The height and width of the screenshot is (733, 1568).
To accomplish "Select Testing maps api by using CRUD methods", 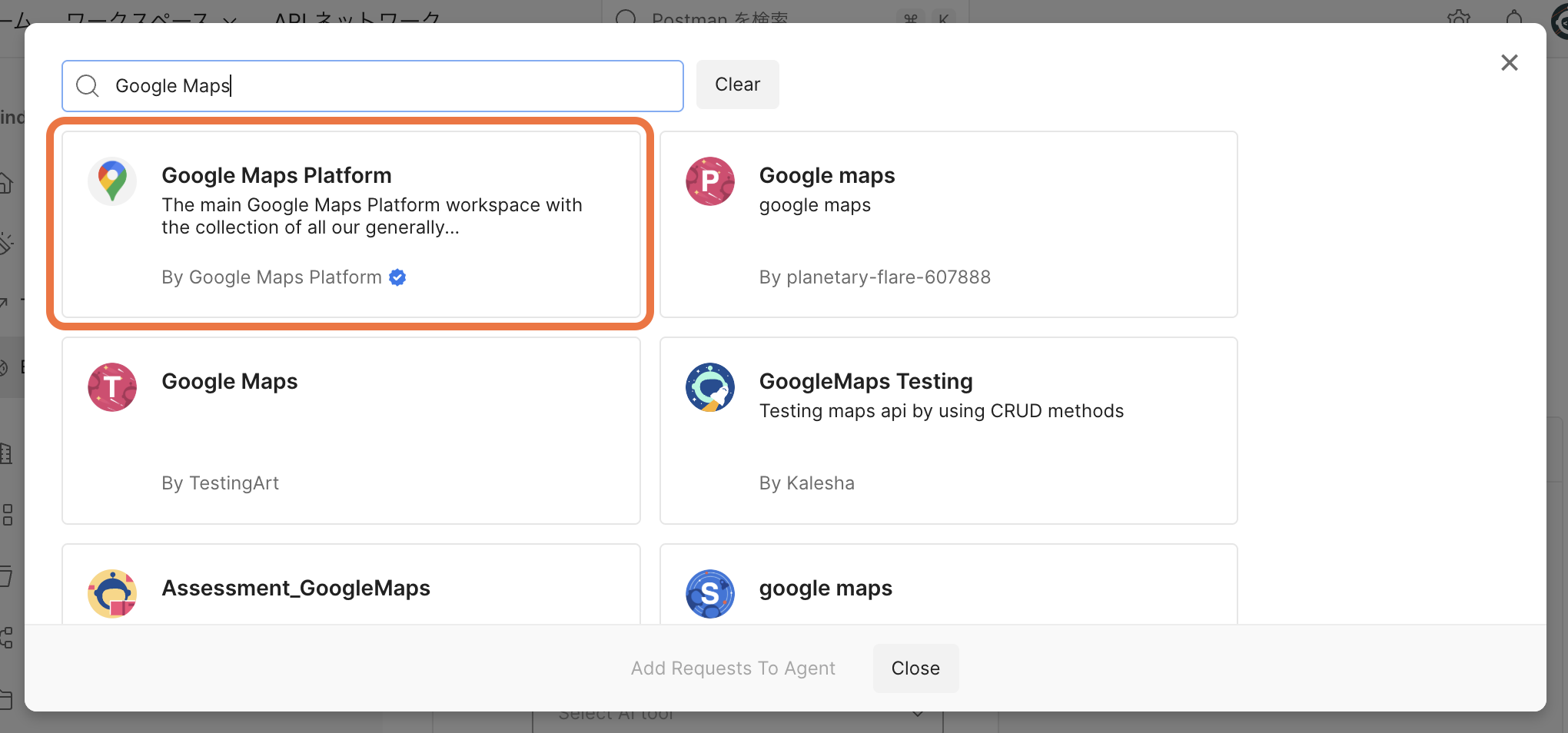I will pyautogui.click(x=941, y=411).
